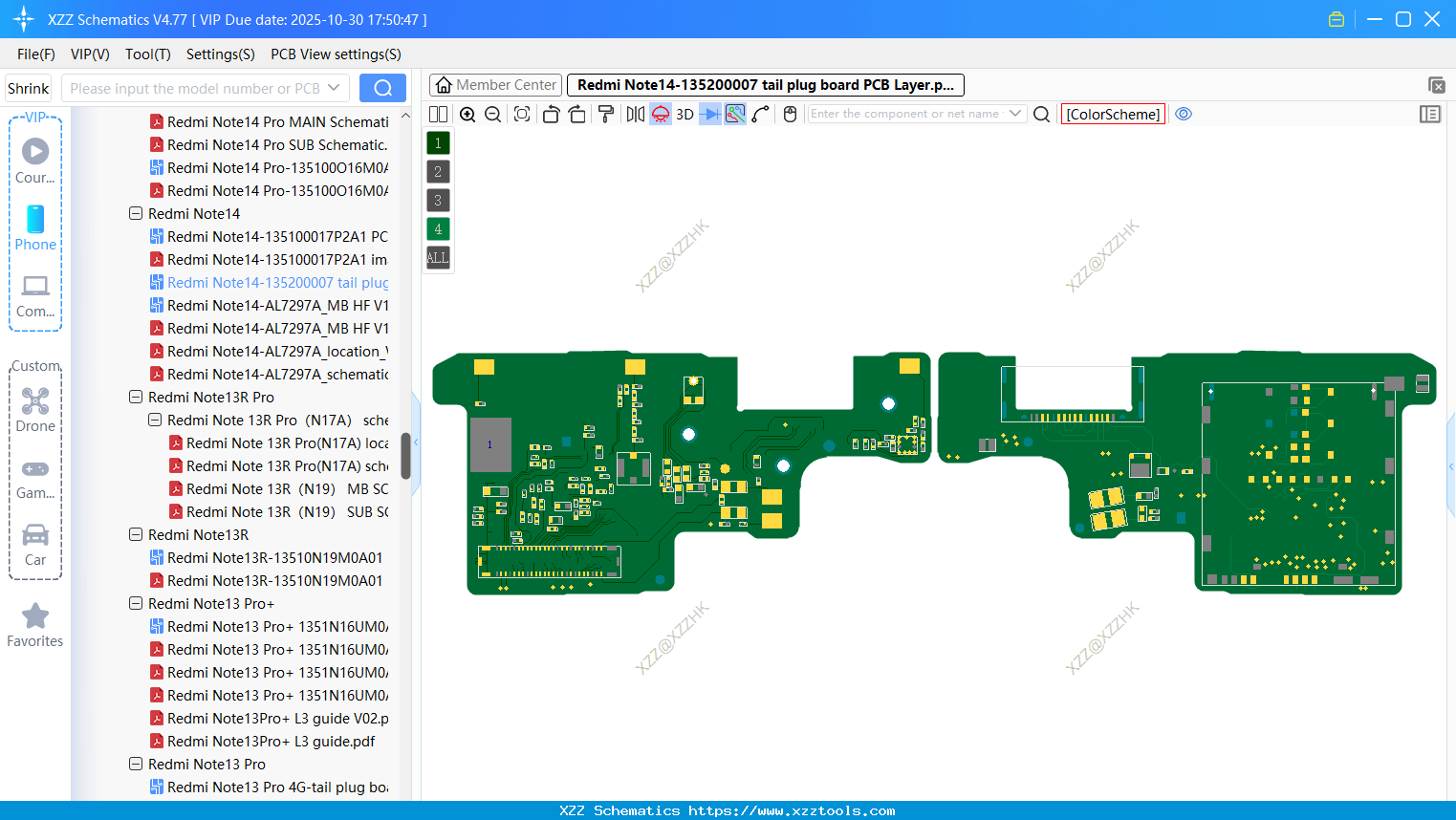Open the Member Center
This screenshot has width=1456, height=820.
(x=494, y=85)
